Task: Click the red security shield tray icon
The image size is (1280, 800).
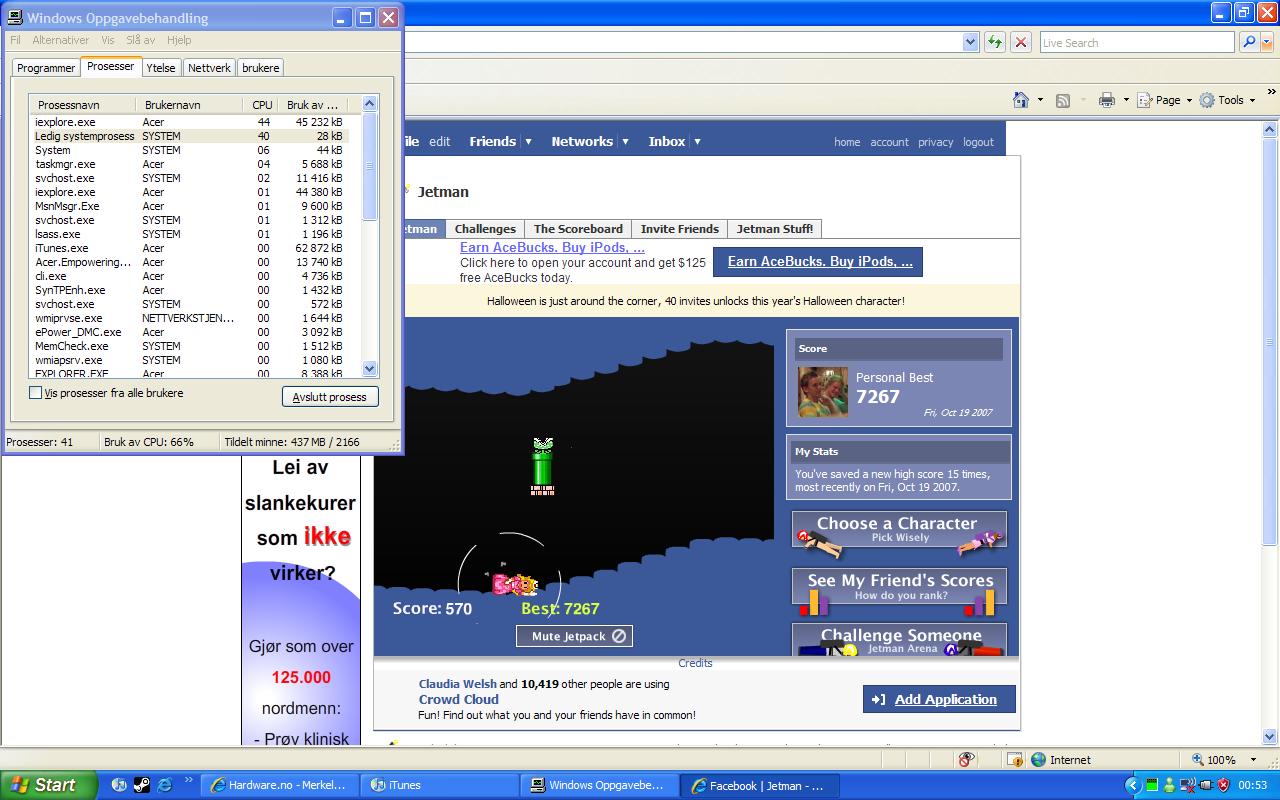Action: 1222,785
